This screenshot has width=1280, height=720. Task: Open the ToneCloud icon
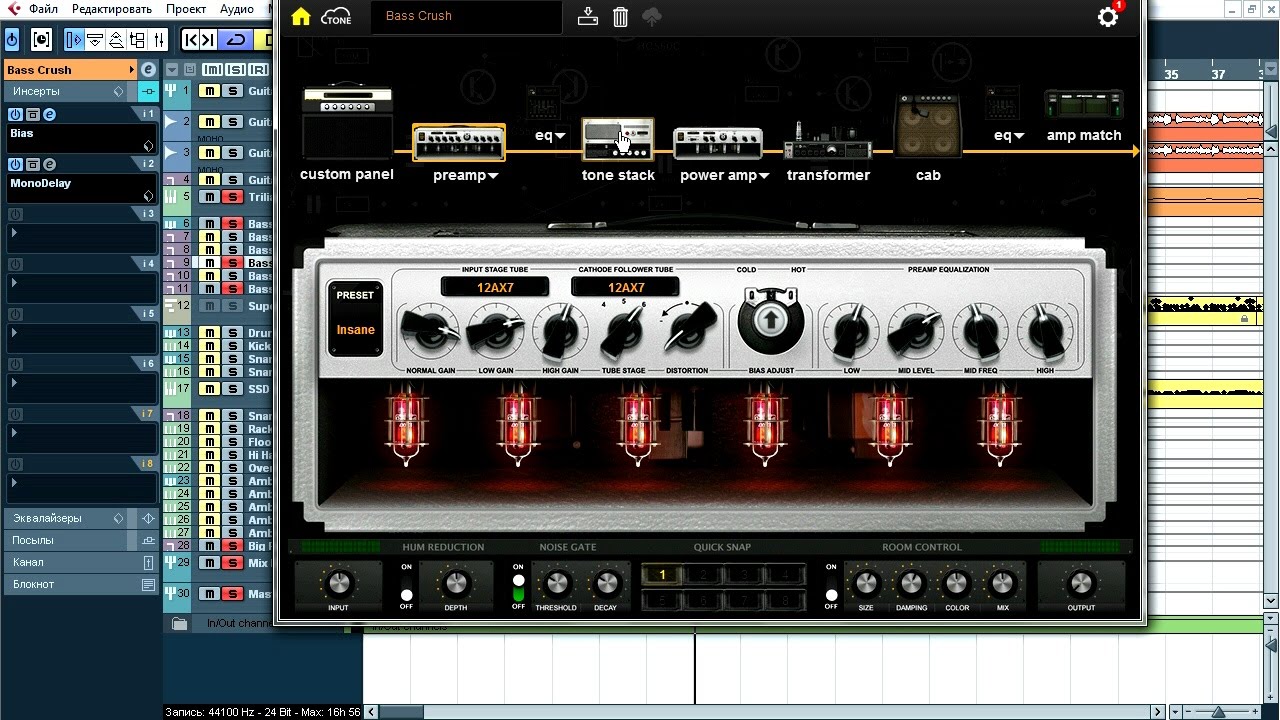(336, 16)
